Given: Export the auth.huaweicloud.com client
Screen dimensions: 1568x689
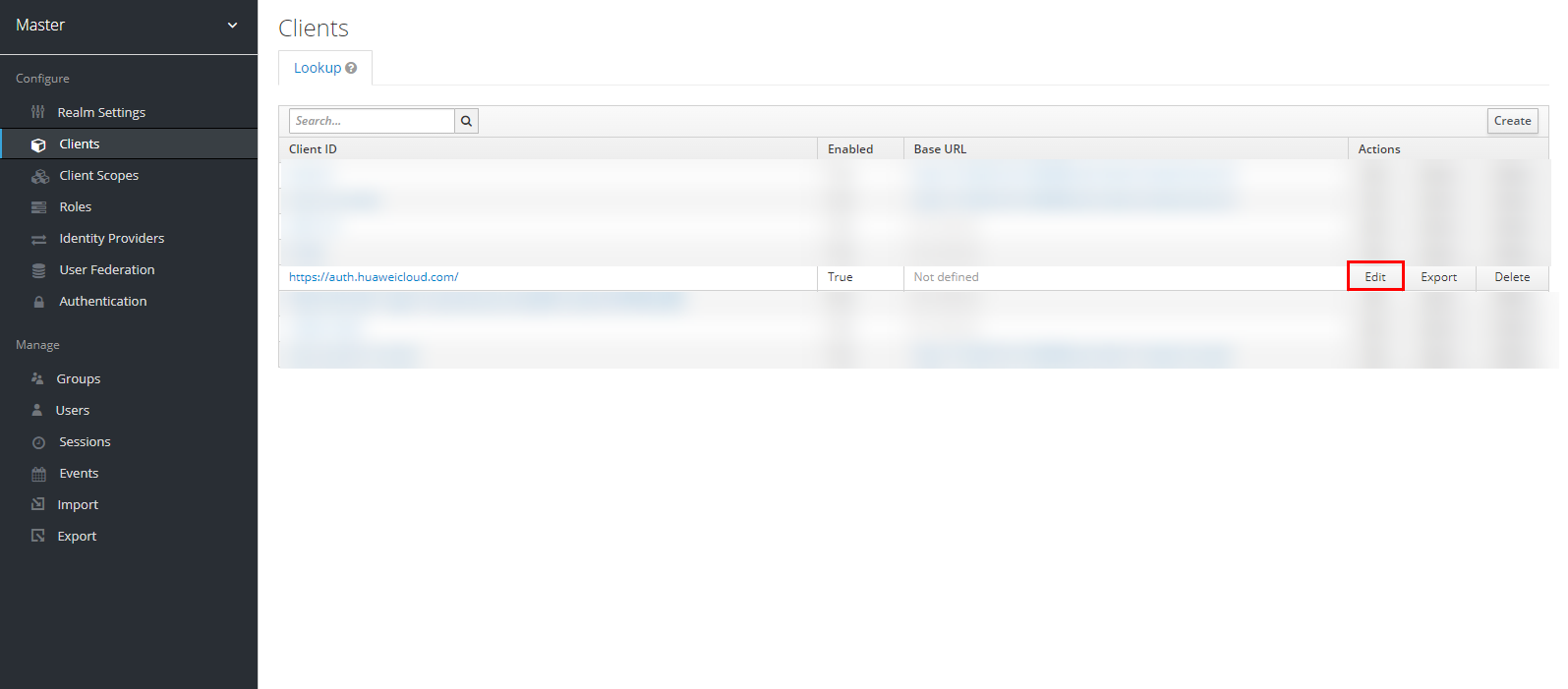Looking at the screenshot, I should coord(1438,277).
